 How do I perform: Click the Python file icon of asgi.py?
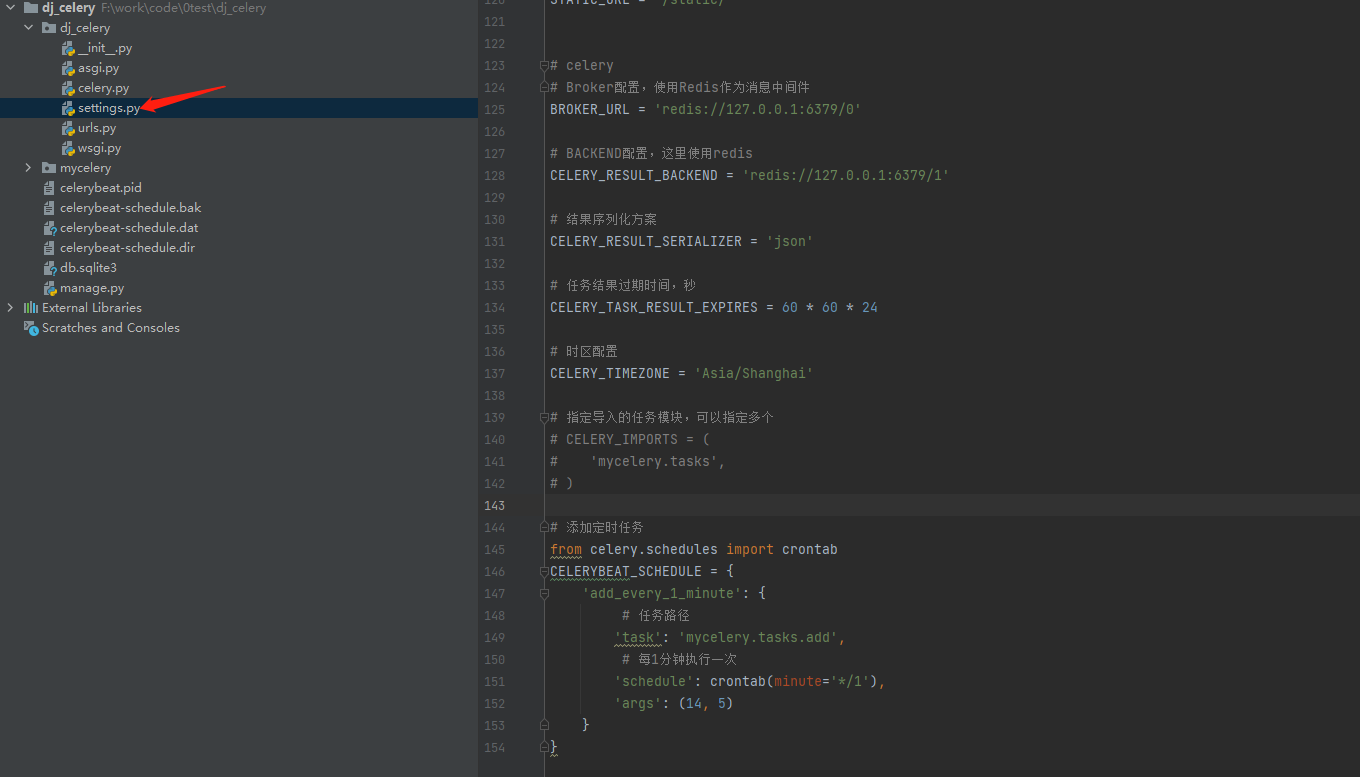coord(68,68)
